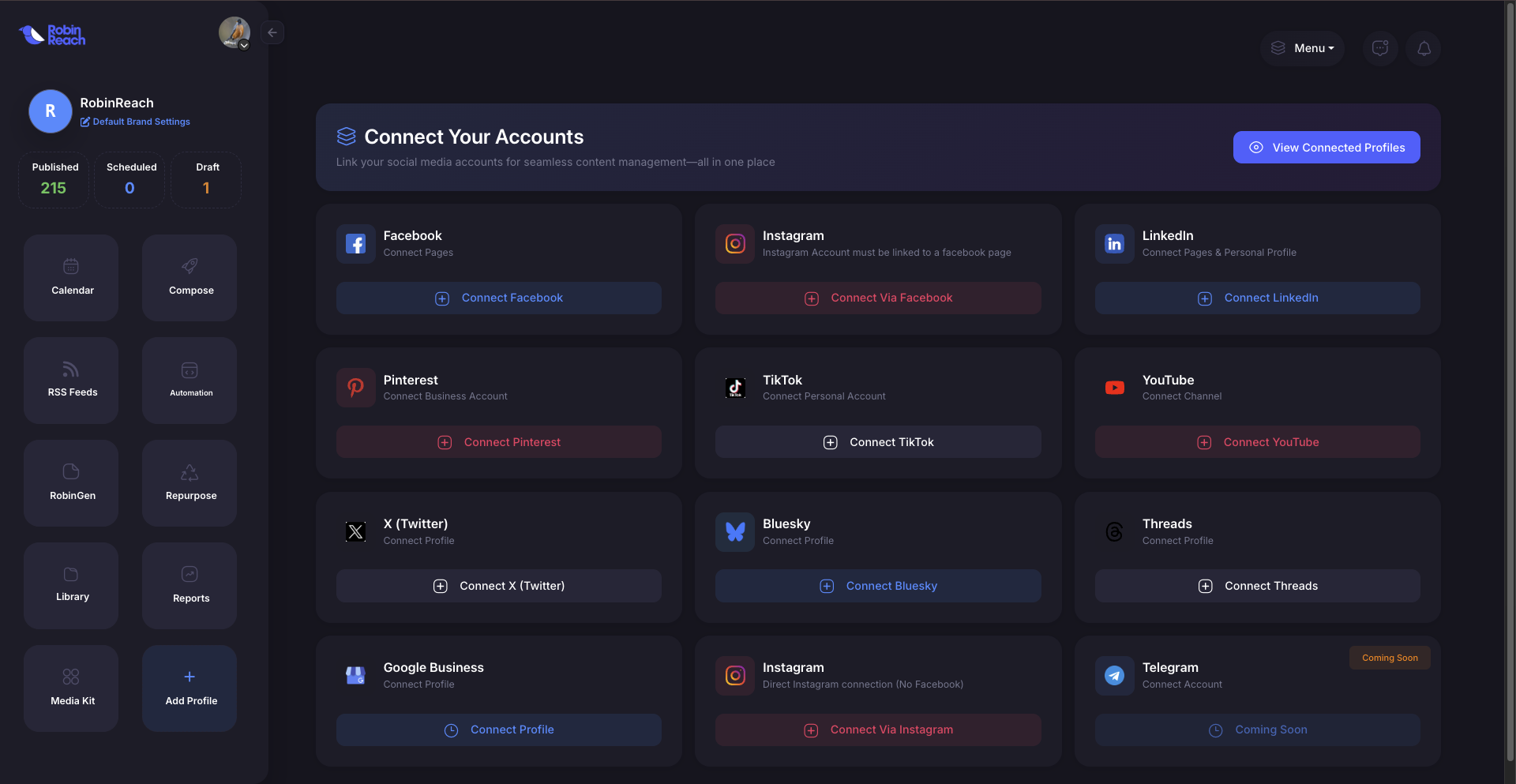Image resolution: width=1516 pixels, height=784 pixels.
Task: Click the YouTube logo icon
Action: pyautogui.click(x=1115, y=388)
